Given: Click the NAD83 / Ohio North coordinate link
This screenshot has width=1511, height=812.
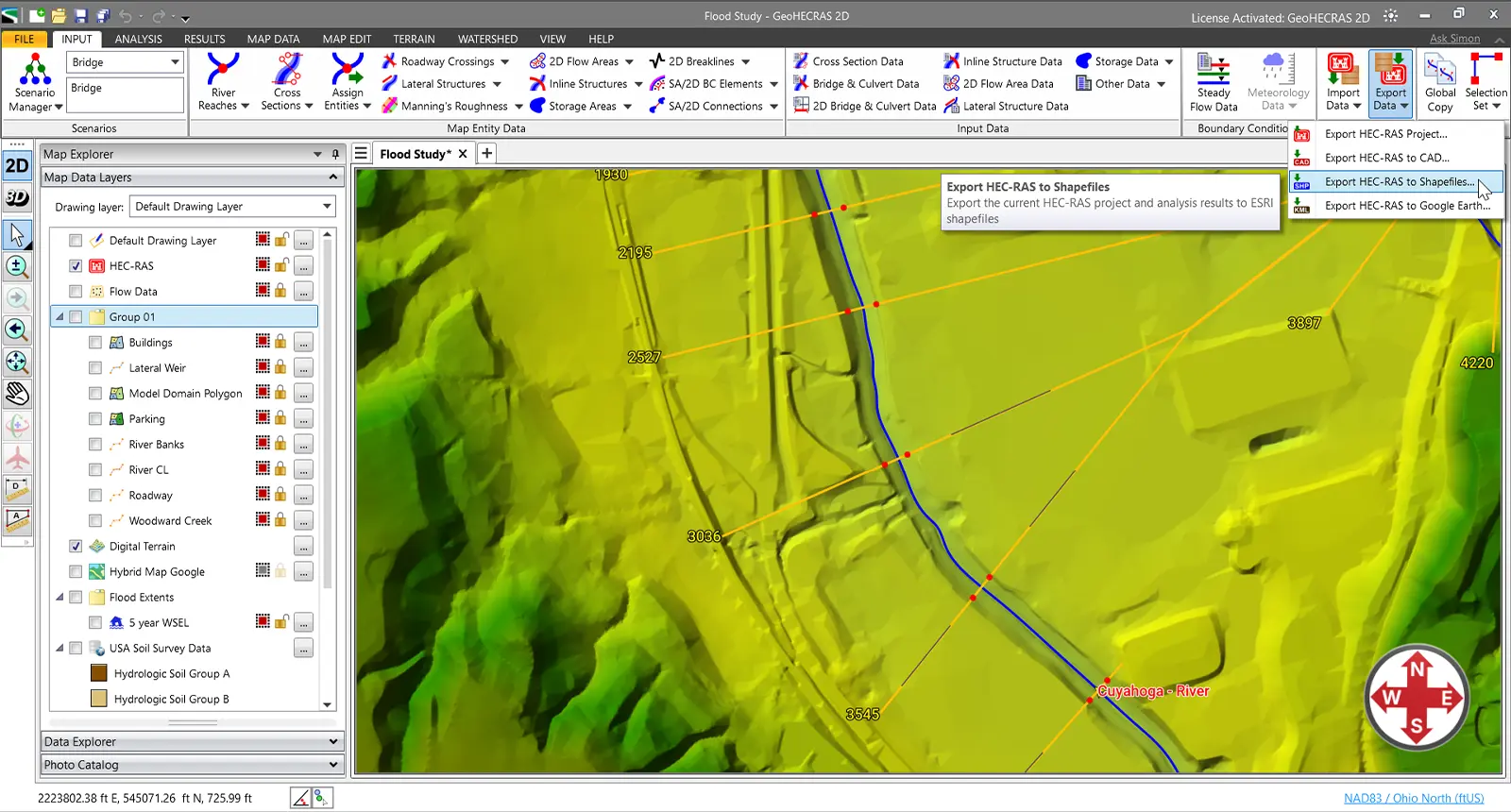Looking at the screenshot, I should point(1413,799).
